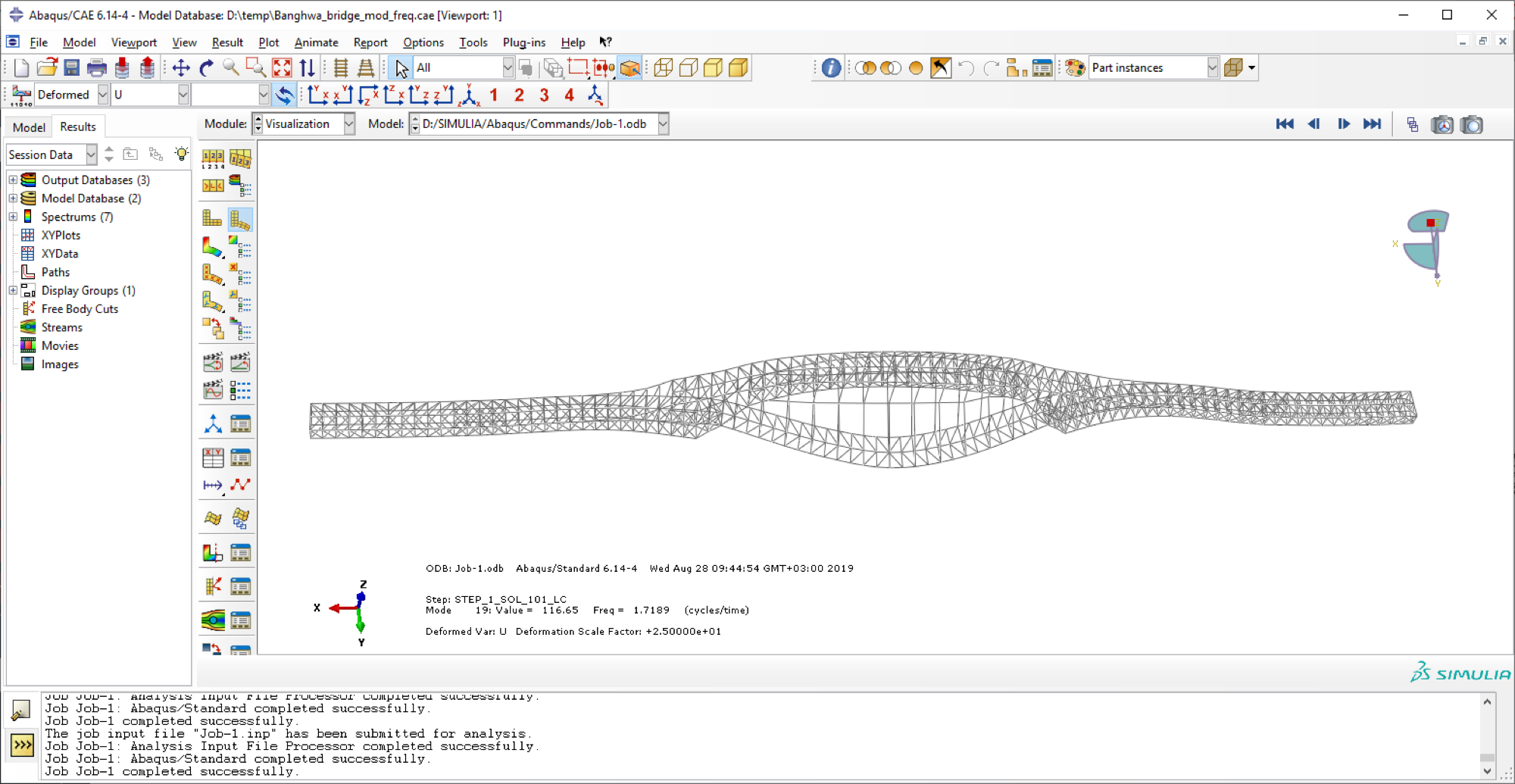Apply custom view 1

pos(494,95)
